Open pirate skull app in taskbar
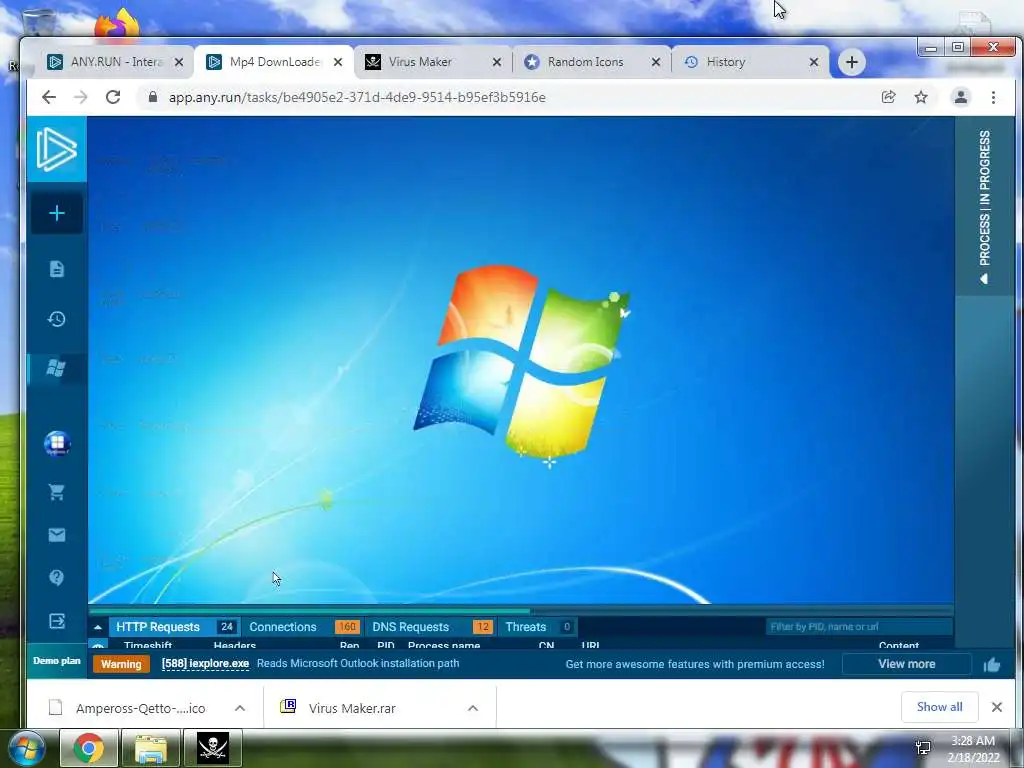 pyautogui.click(x=213, y=748)
